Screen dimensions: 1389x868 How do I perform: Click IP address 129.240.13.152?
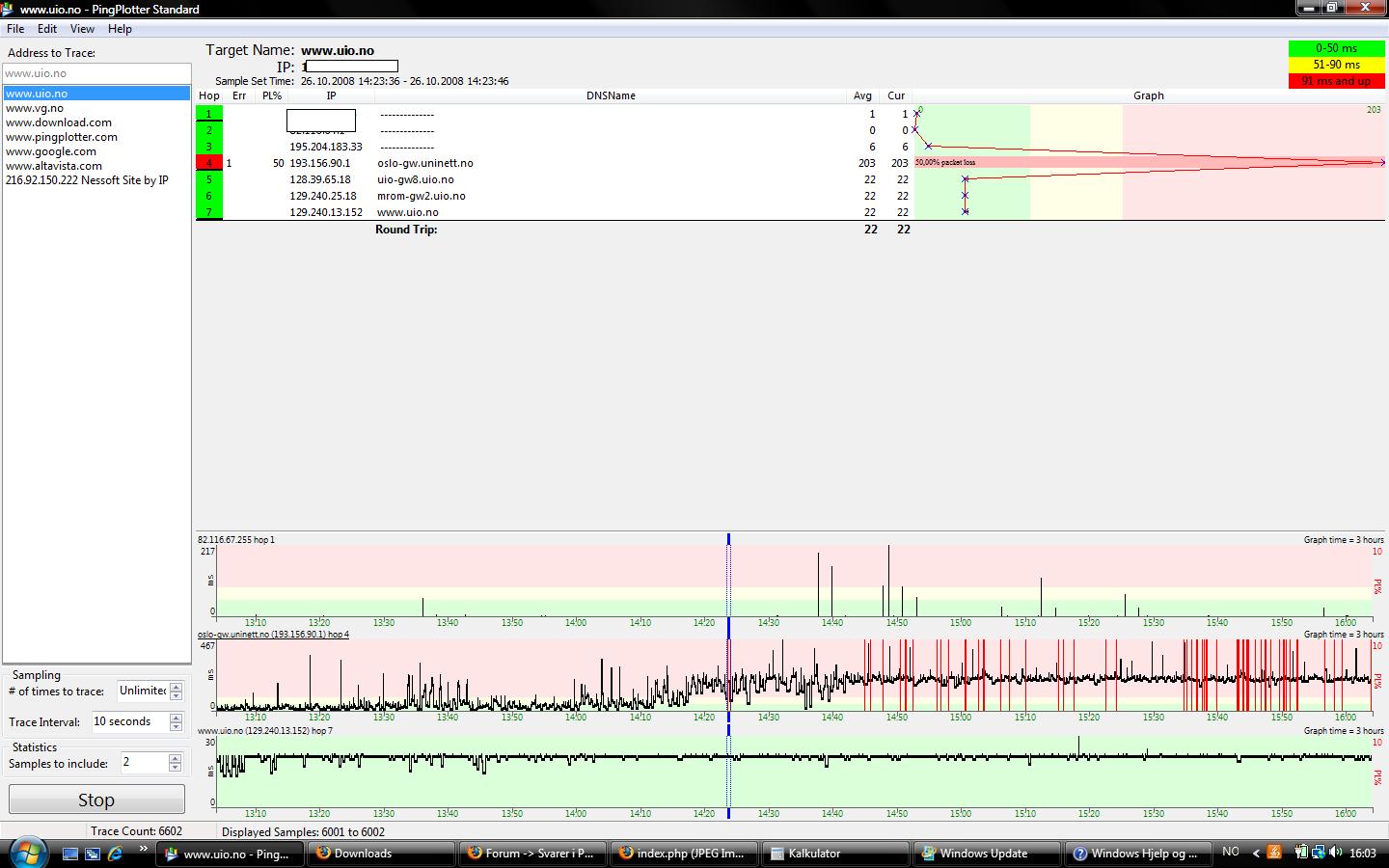click(326, 212)
